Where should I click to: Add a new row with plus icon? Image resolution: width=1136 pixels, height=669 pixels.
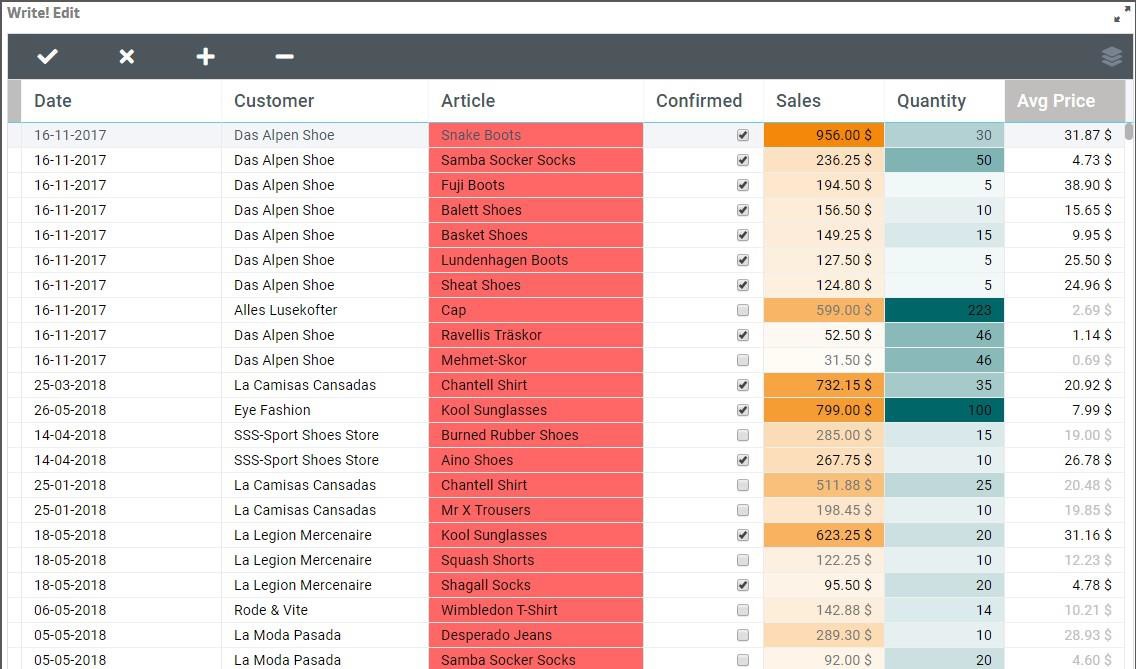[206, 57]
